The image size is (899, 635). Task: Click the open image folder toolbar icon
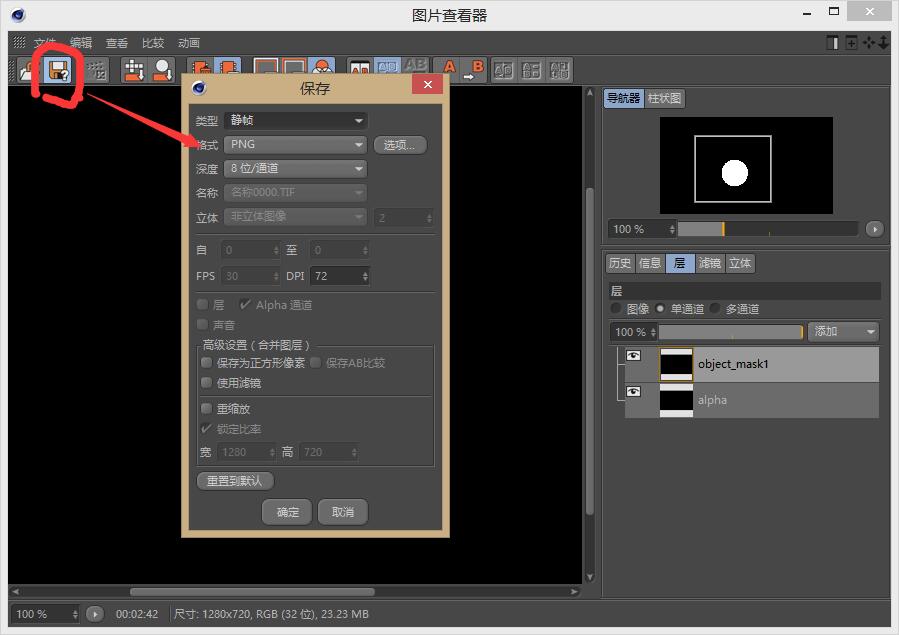coord(26,70)
